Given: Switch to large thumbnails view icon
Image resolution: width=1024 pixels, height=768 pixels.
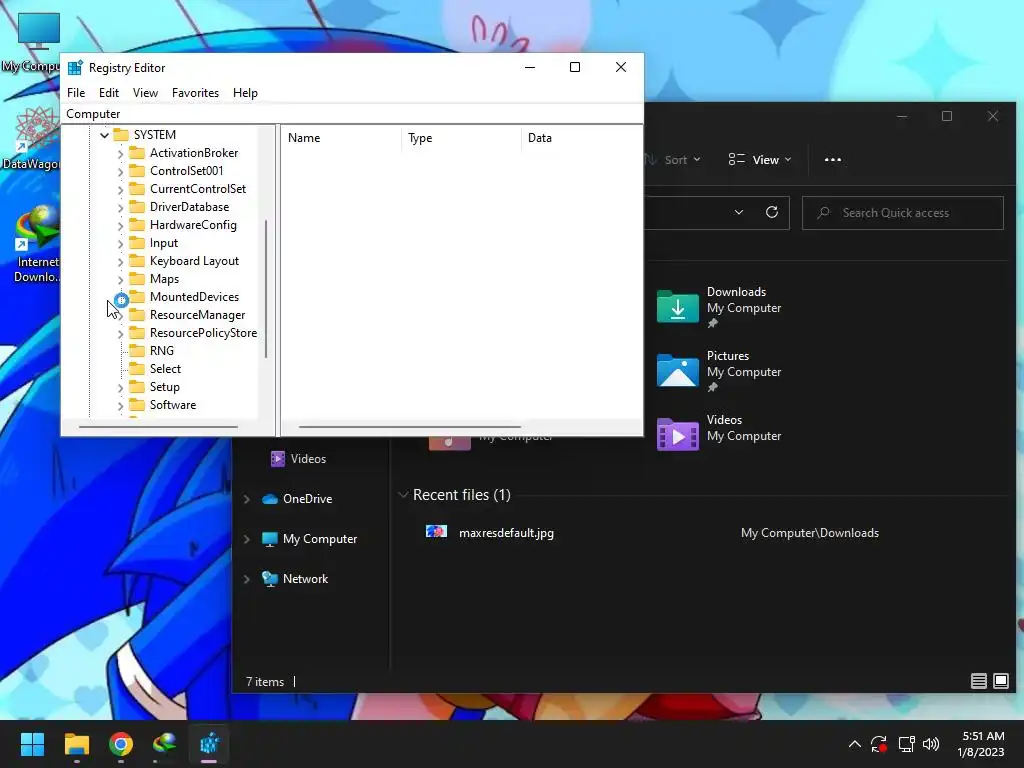Looking at the screenshot, I should point(1000,681).
